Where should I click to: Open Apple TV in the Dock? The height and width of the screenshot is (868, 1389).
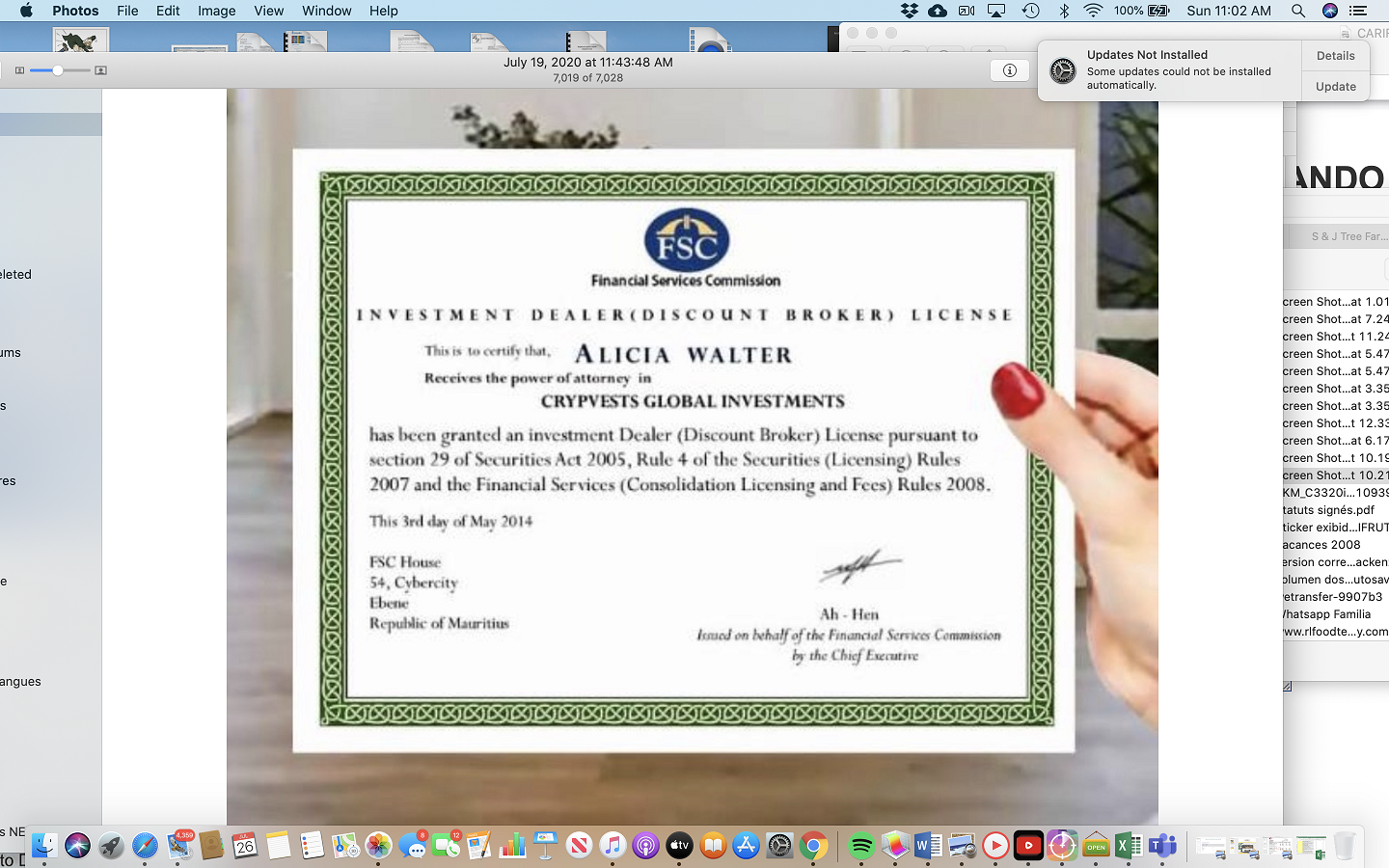coord(679,846)
